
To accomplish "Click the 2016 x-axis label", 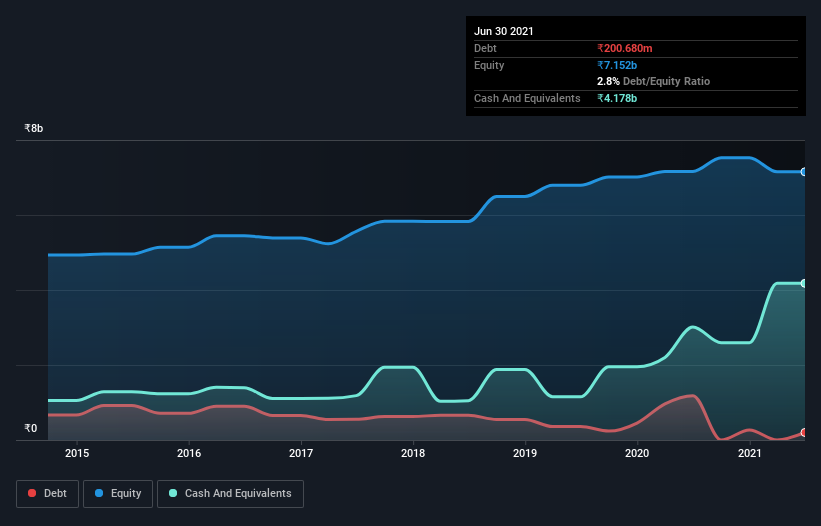I will 189,453.
